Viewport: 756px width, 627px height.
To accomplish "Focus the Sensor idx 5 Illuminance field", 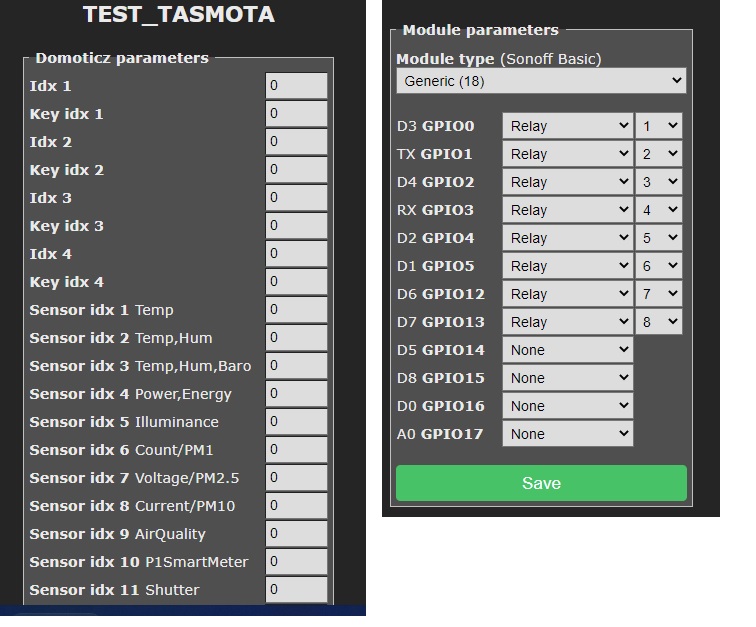I will pos(296,422).
